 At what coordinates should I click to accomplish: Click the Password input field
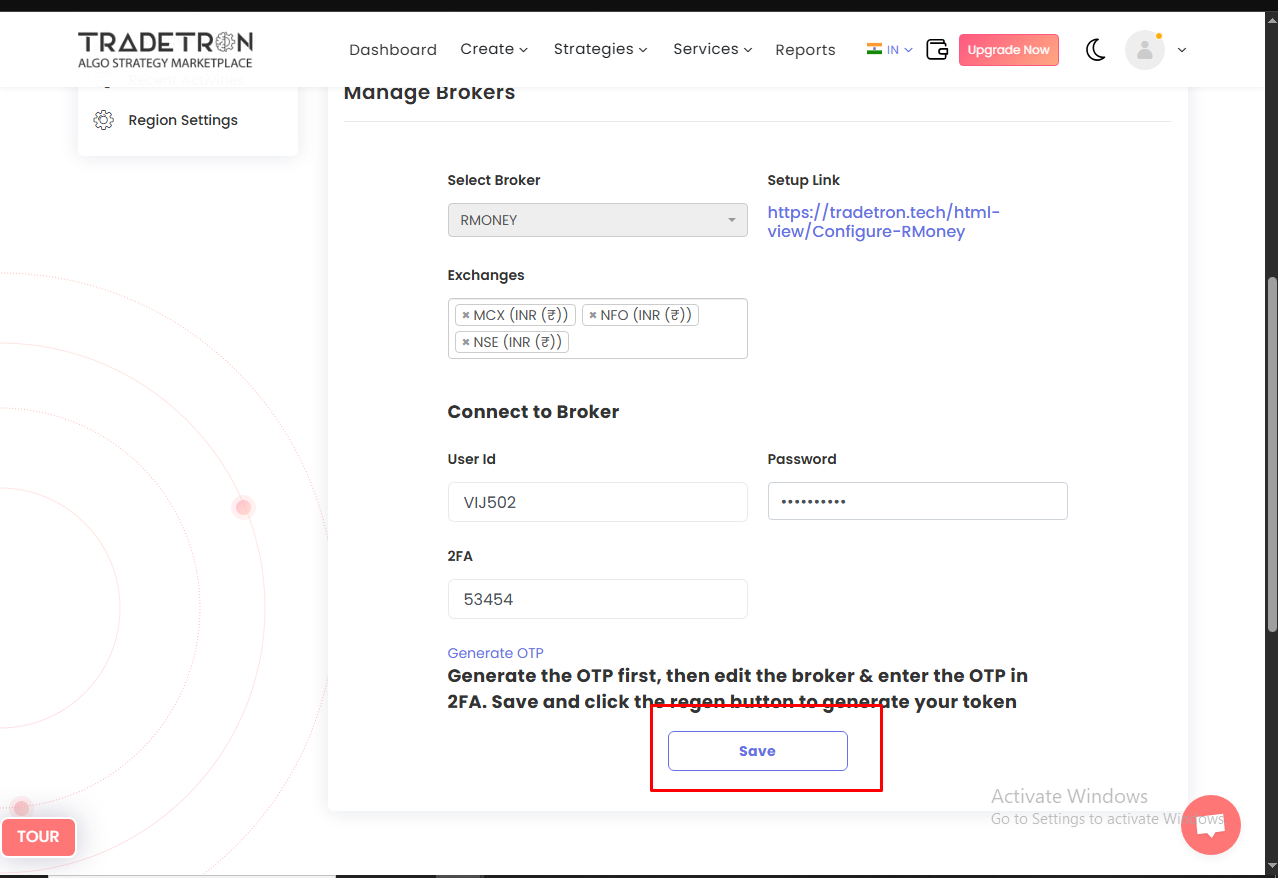(x=918, y=501)
